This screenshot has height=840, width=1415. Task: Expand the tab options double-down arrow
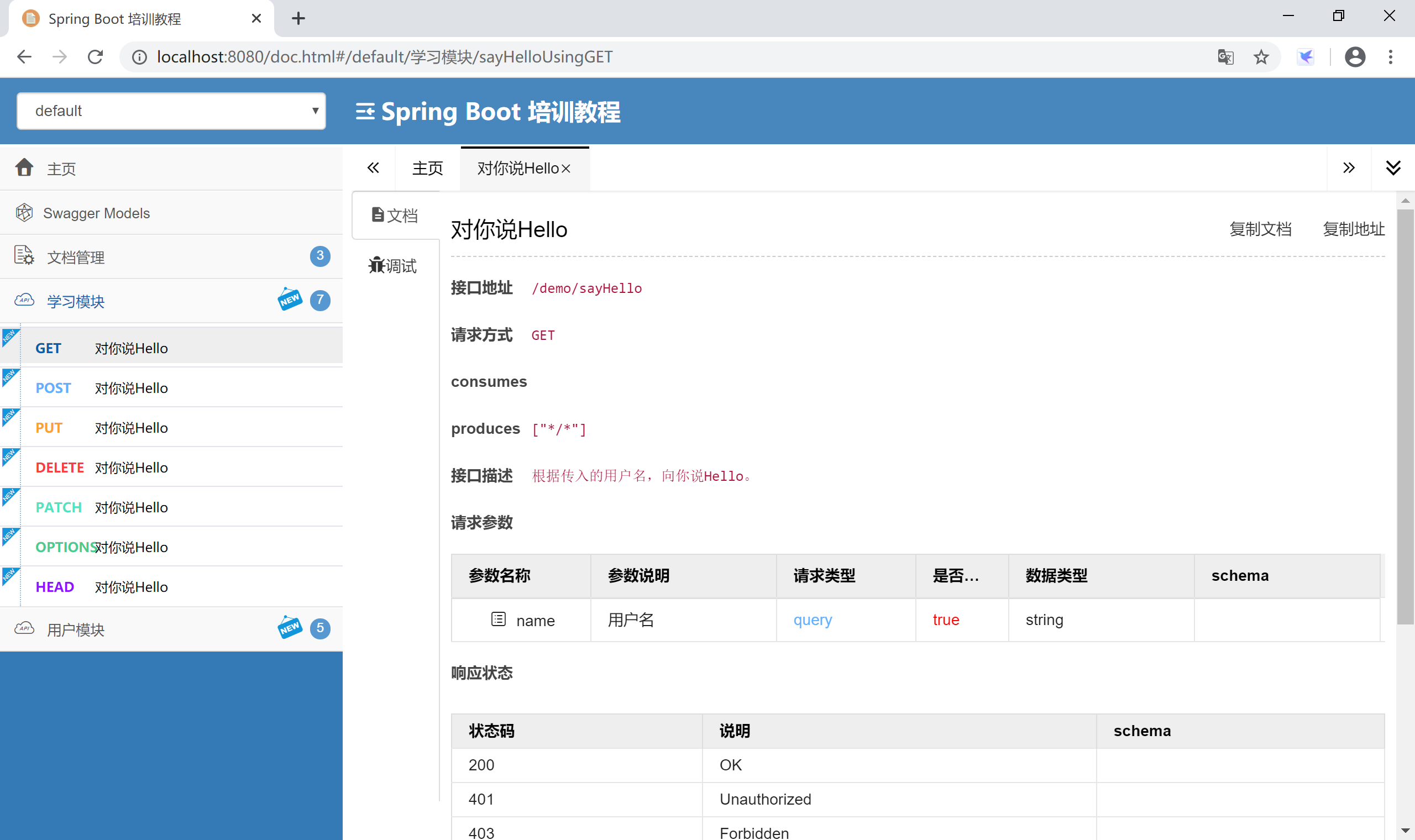pyautogui.click(x=1392, y=167)
